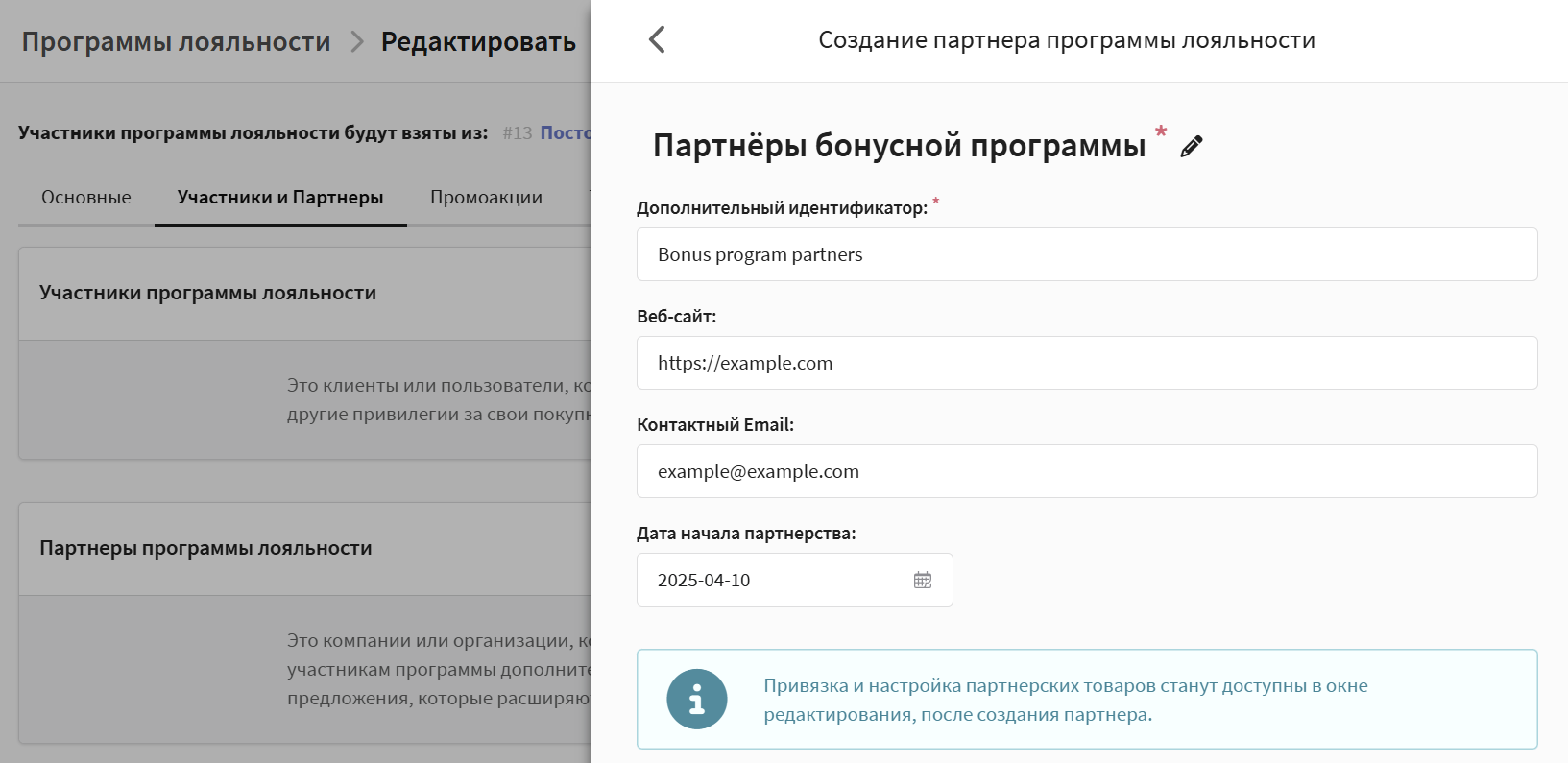Open the calendar picker icon
This screenshot has height=763, width=1568.
click(923, 580)
